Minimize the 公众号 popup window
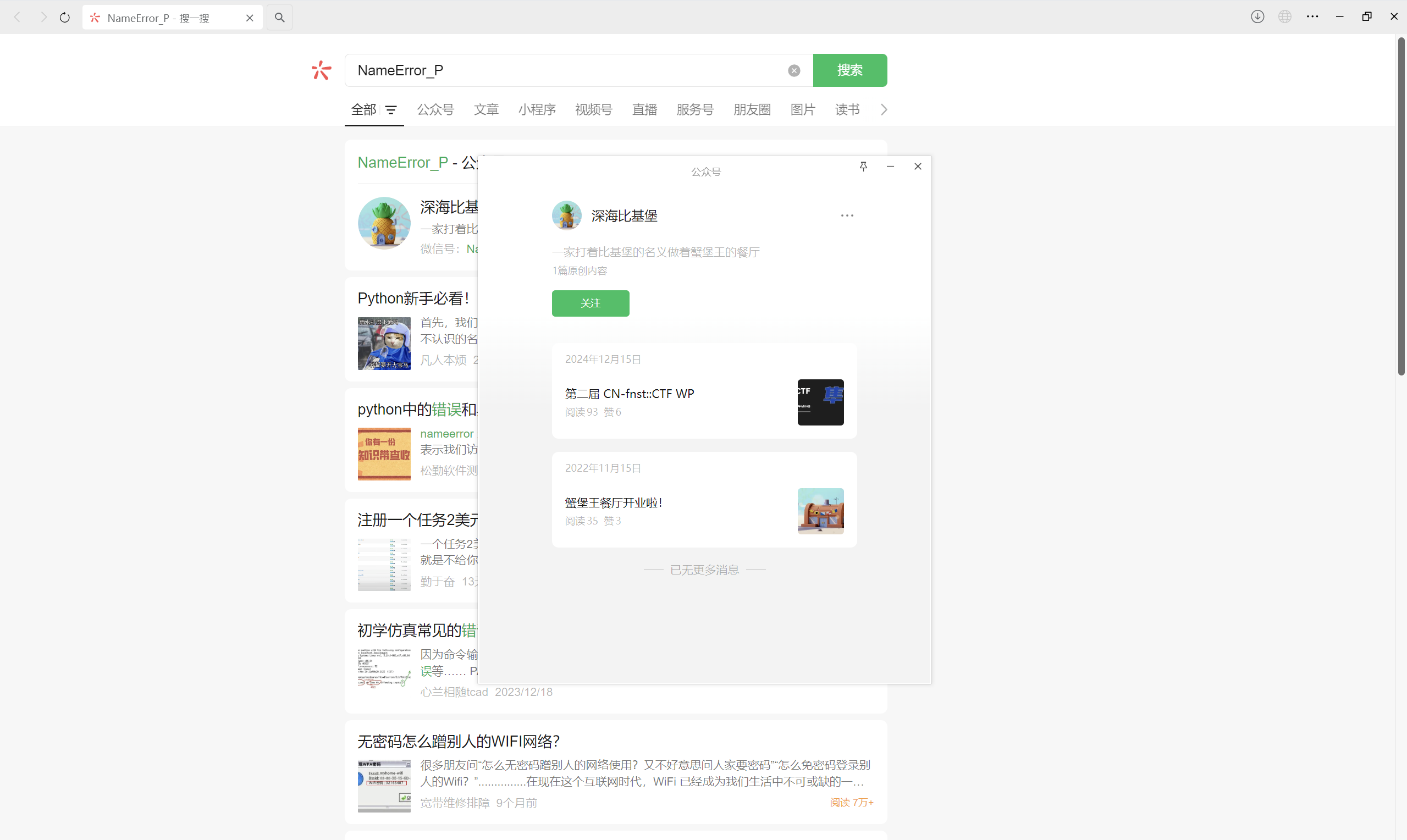This screenshot has height=840, width=1407. coord(890,167)
